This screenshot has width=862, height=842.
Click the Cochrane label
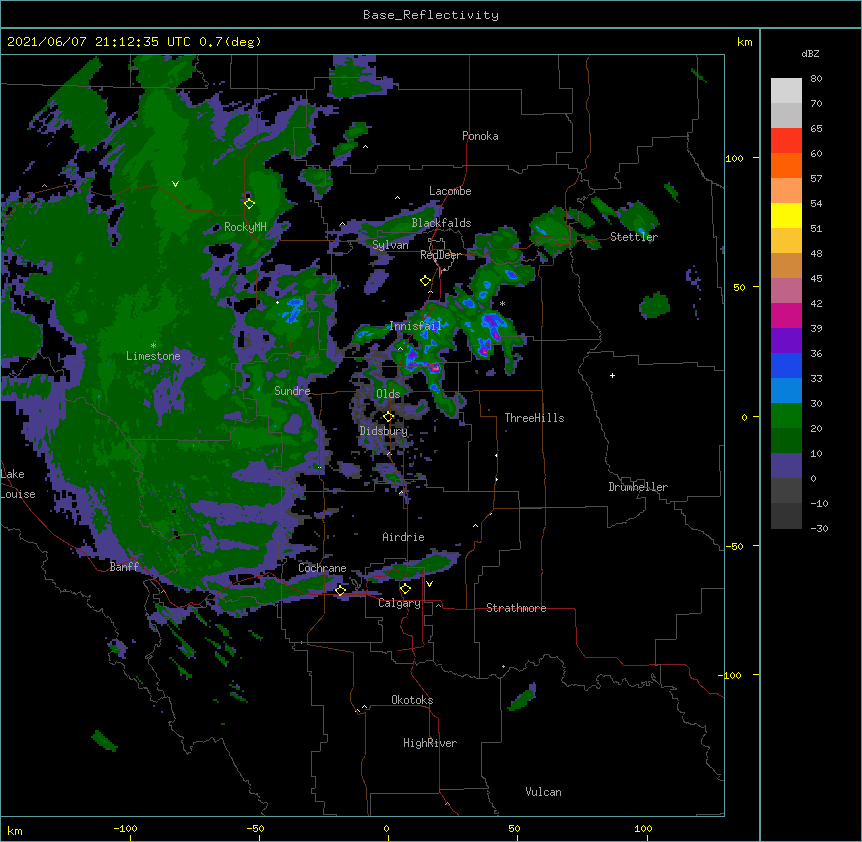pyautogui.click(x=322, y=568)
